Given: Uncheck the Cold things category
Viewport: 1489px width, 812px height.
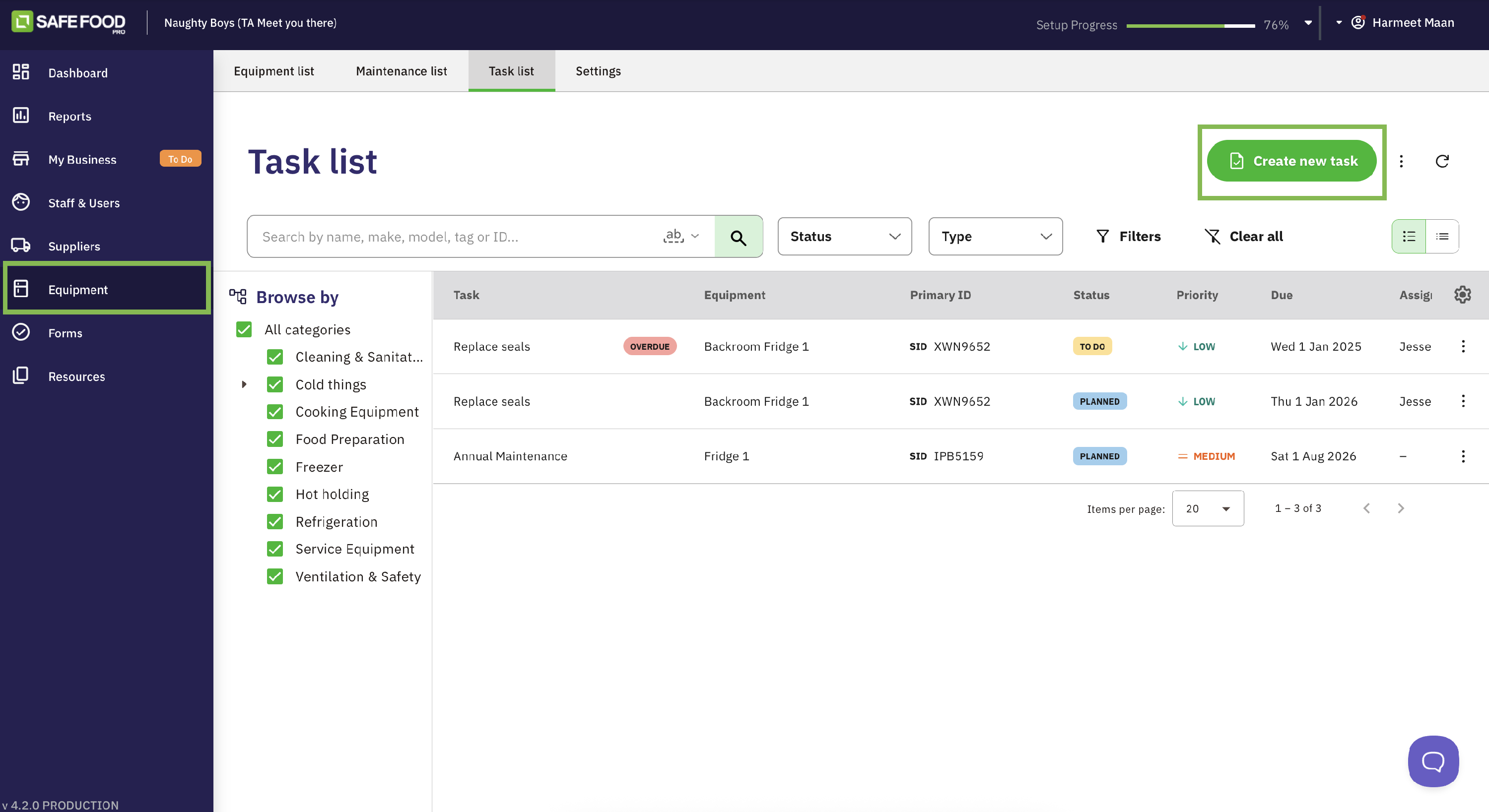Looking at the screenshot, I should click(x=275, y=384).
